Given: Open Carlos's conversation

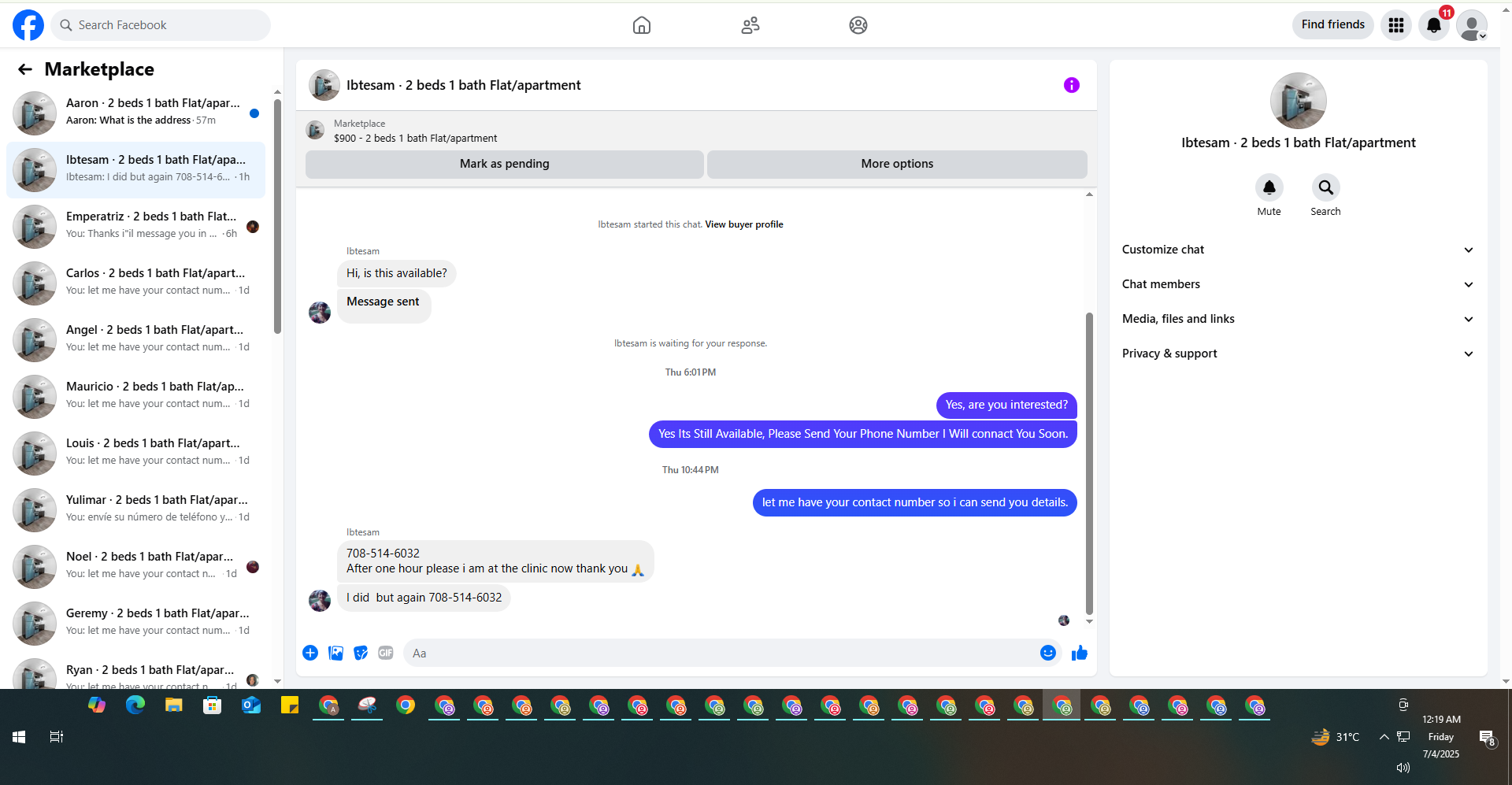Looking at the screenshot, I should pyautogui.click(x=135, y=283).
